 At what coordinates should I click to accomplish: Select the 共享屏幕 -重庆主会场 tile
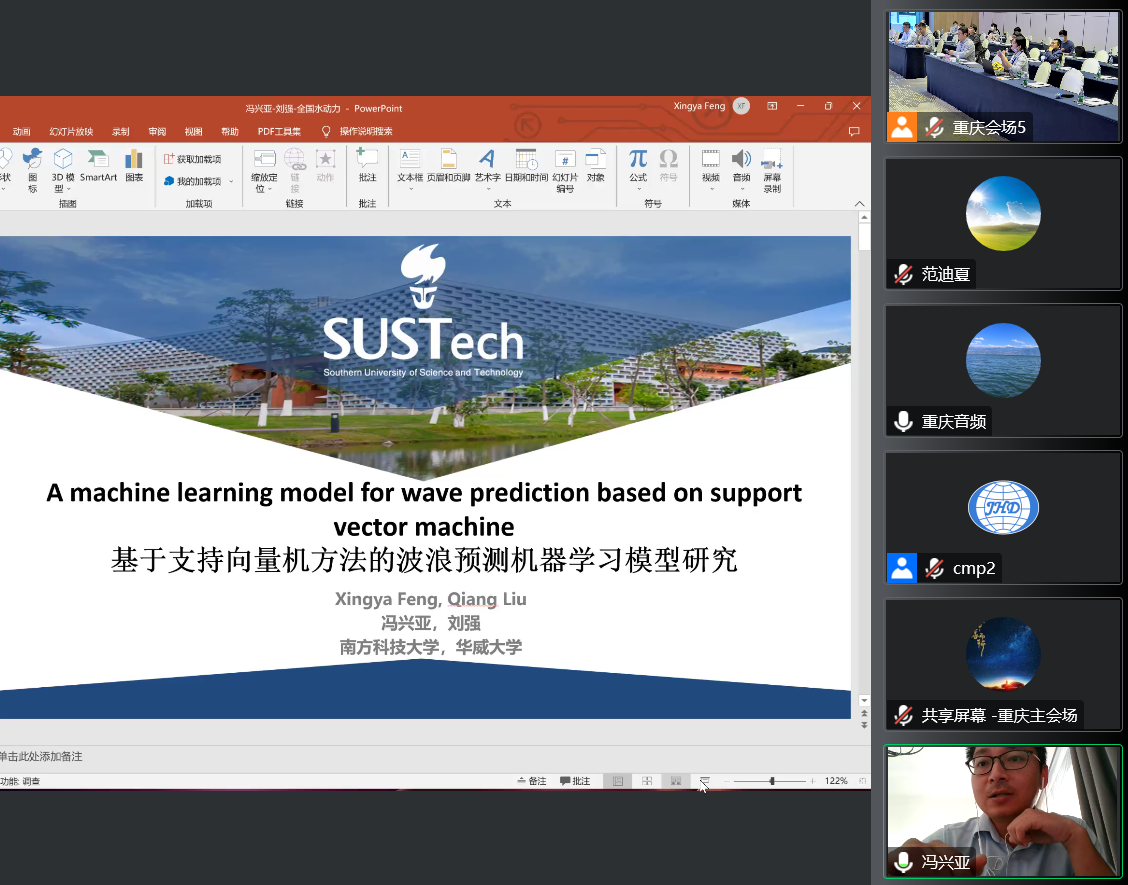pos(1003,664)
